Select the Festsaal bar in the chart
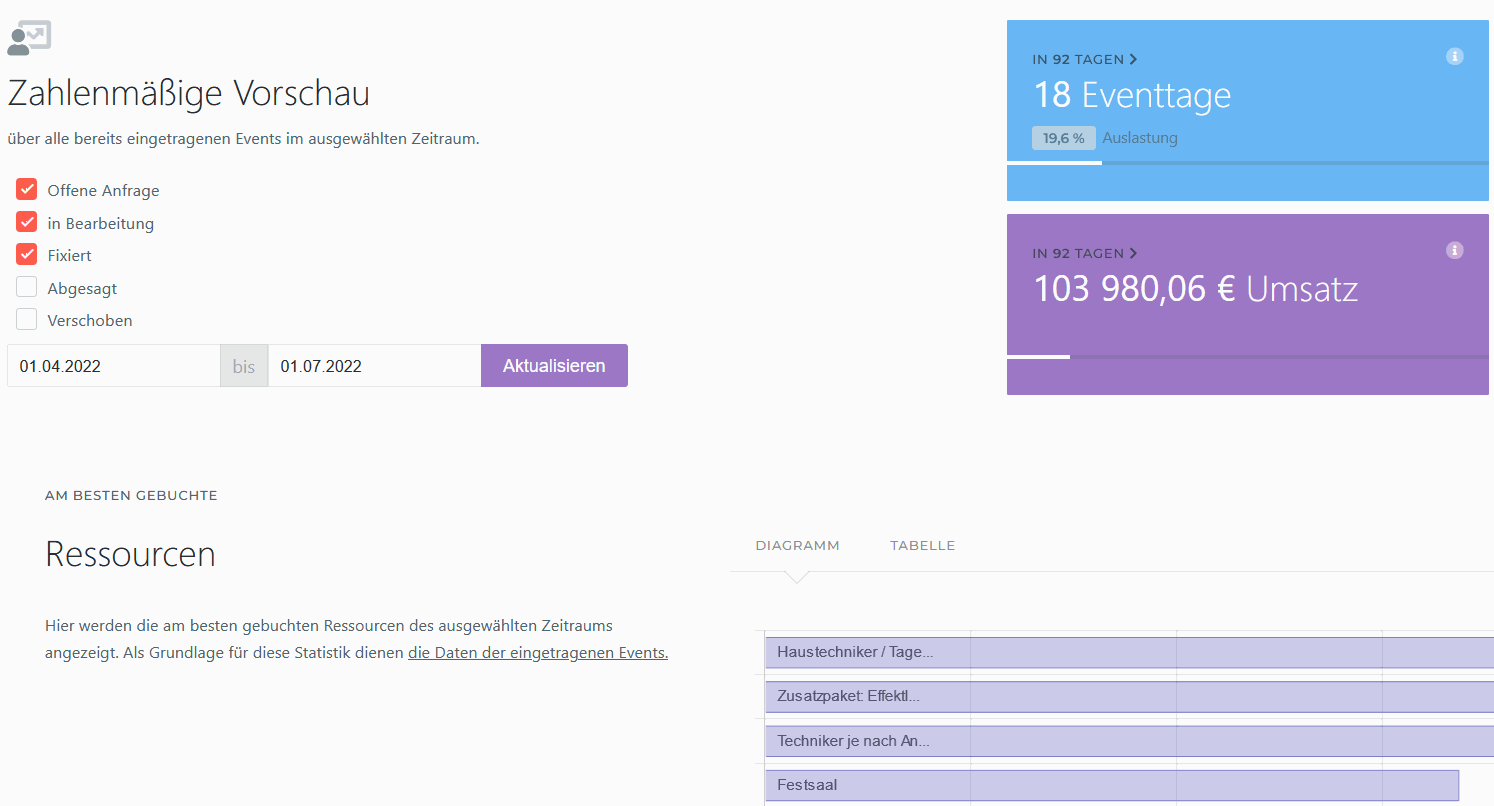1494x806 pixels. point(1111,785)
